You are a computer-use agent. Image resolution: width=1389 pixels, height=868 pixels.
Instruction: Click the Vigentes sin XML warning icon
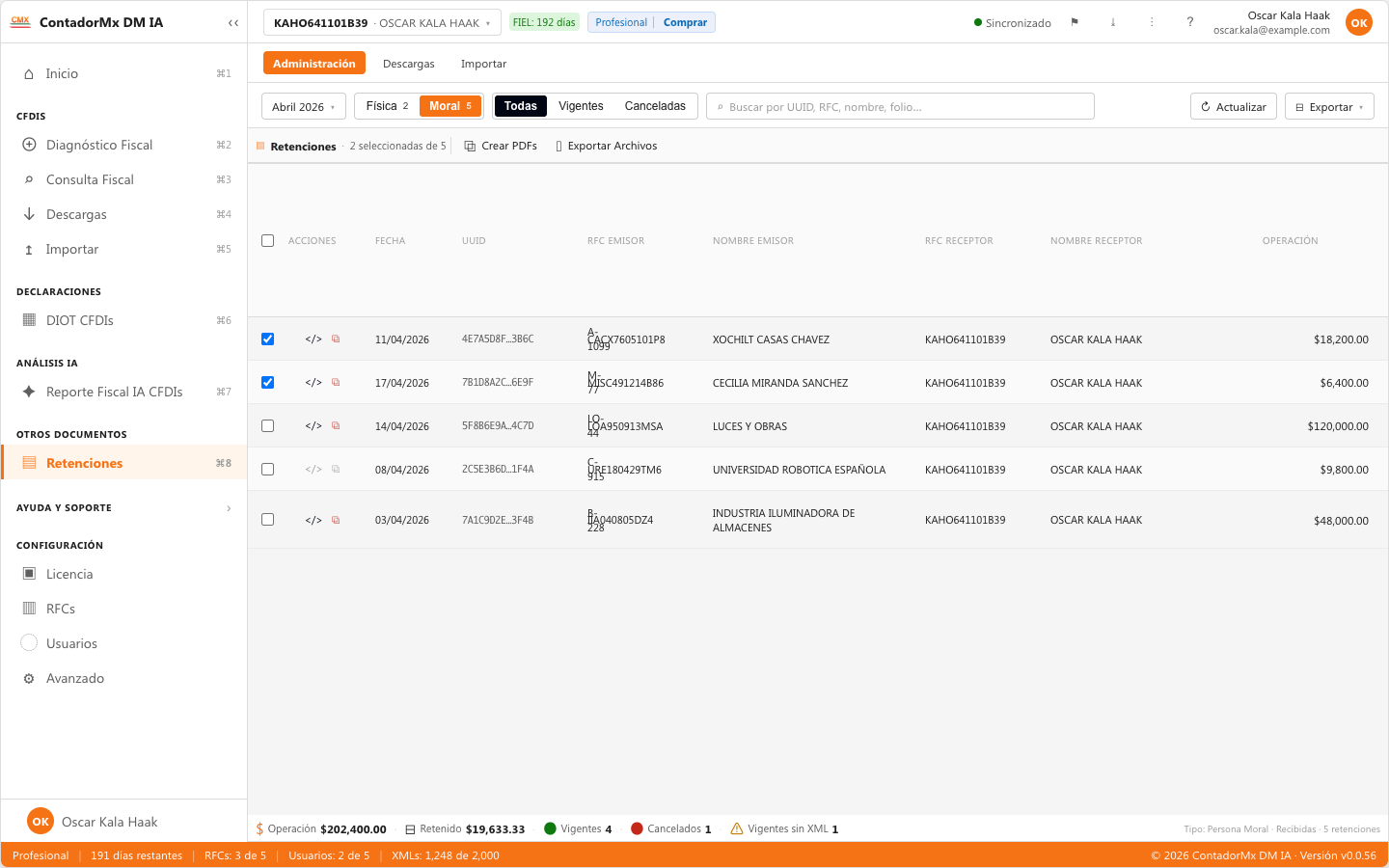737,828
